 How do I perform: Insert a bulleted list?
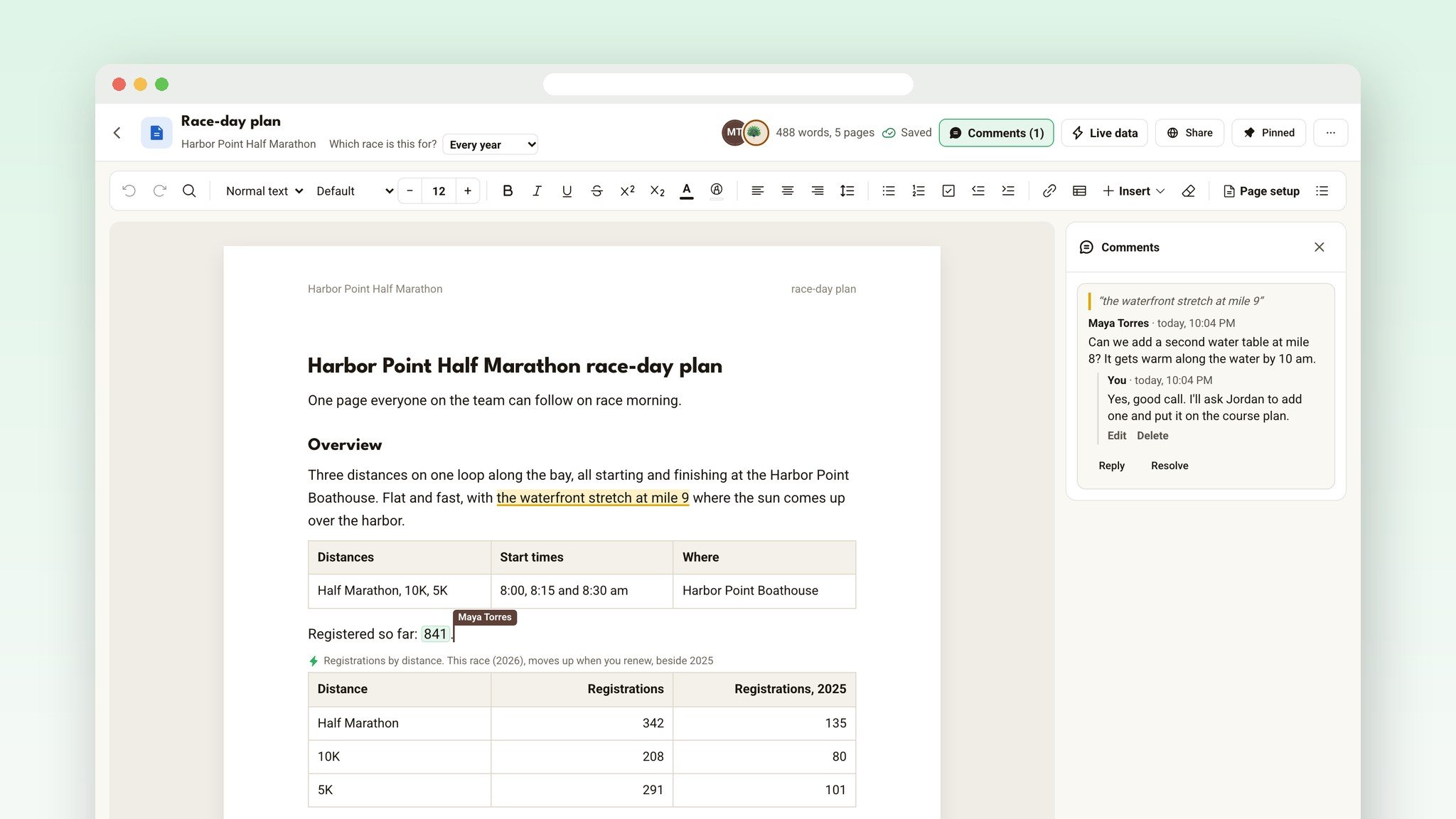pyautogui.click(x=889, y=191)
